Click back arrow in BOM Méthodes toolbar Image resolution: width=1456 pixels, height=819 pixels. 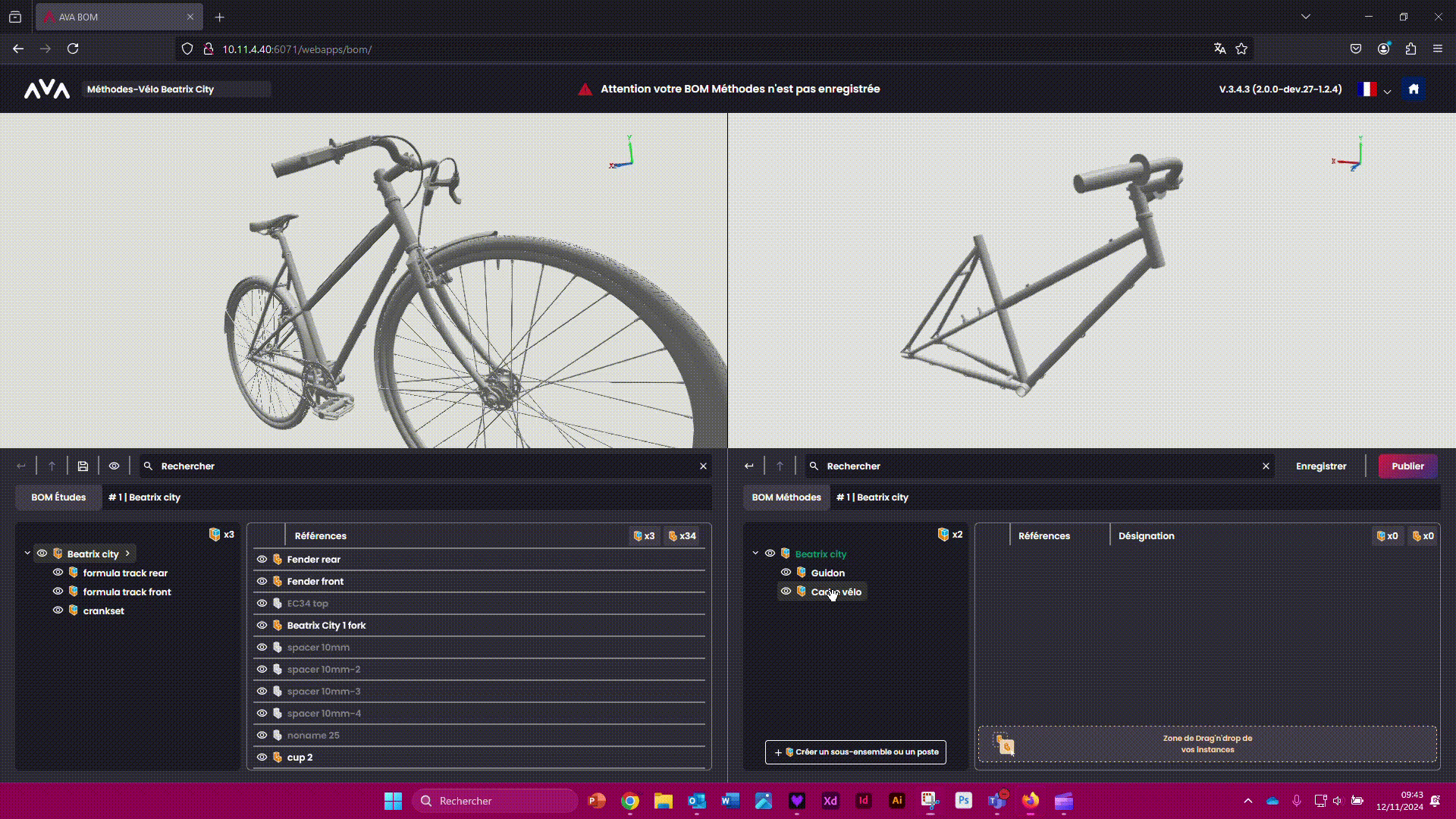point(748,466)
